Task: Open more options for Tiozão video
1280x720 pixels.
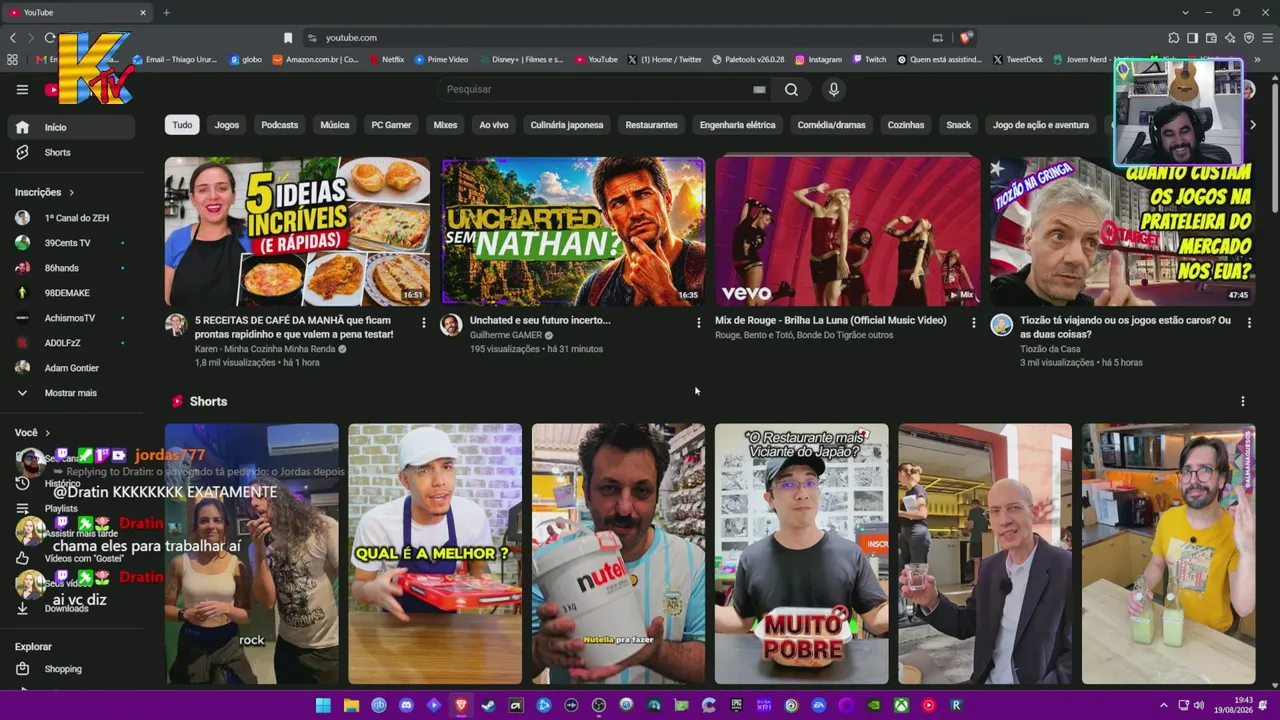Action: coord(1249,323)
